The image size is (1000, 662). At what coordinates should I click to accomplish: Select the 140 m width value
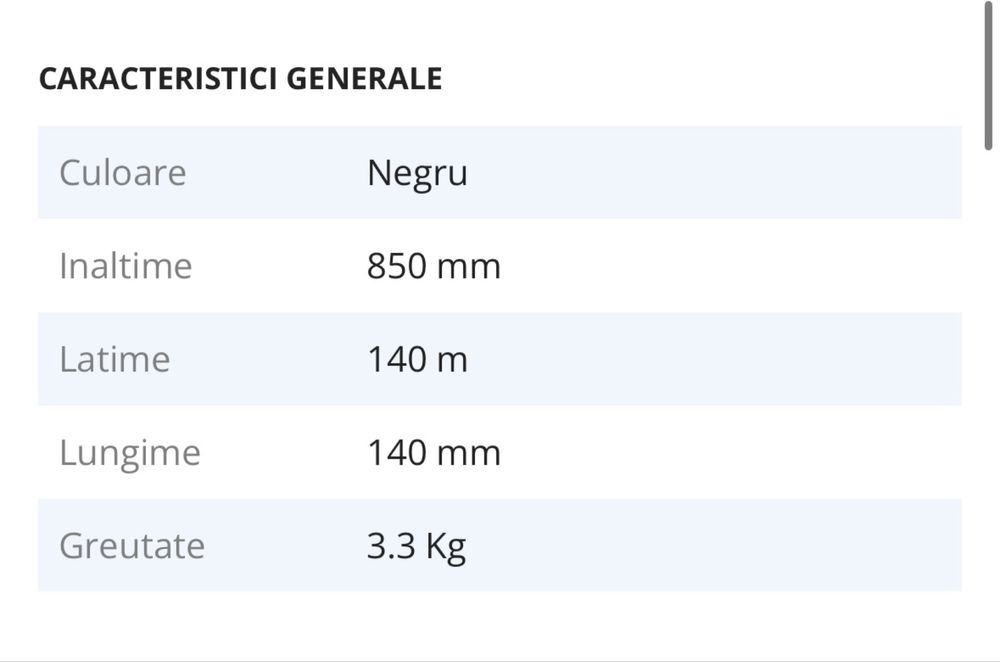tap(417, 359)
